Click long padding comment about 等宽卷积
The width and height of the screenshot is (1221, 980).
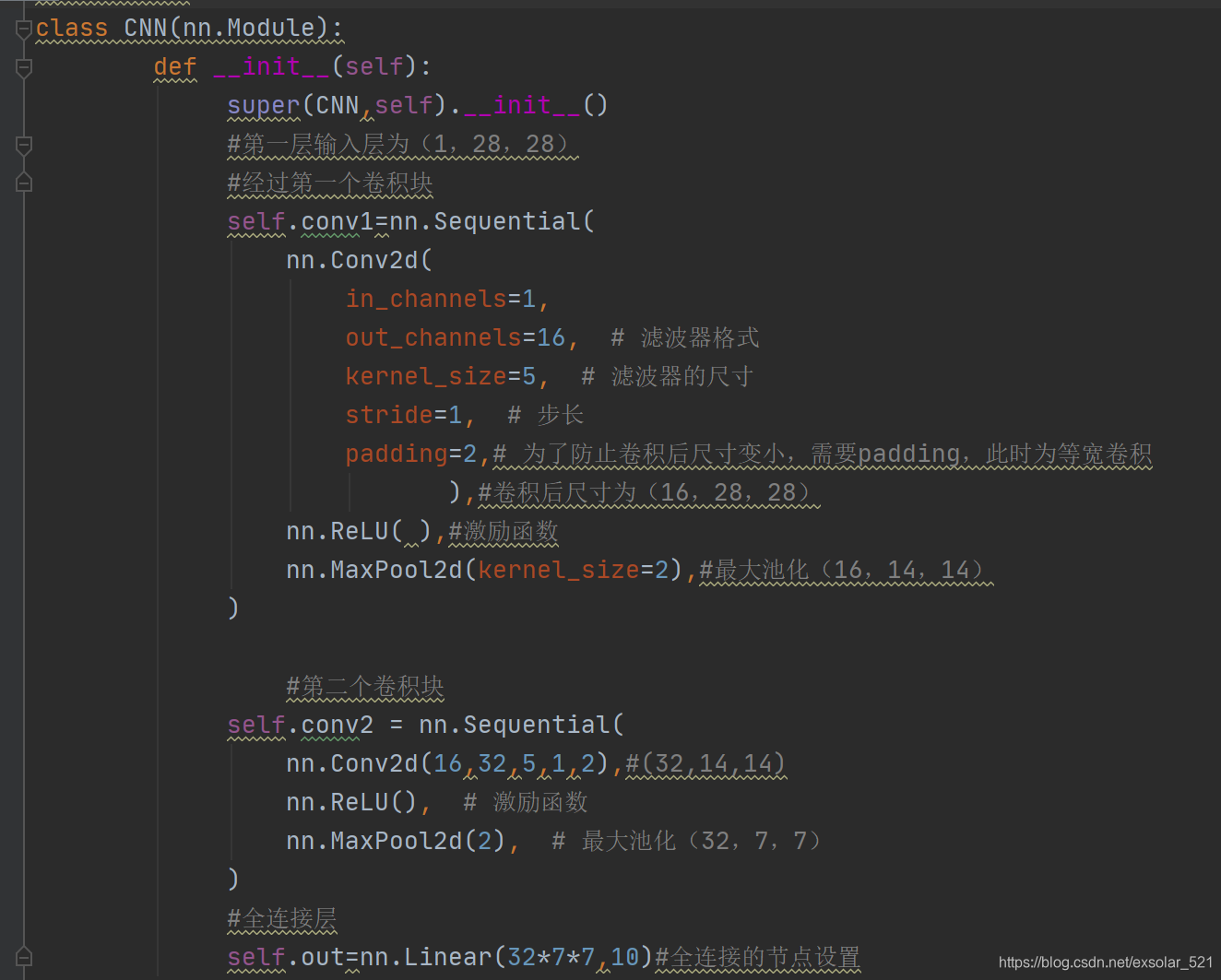pos(823,455)
